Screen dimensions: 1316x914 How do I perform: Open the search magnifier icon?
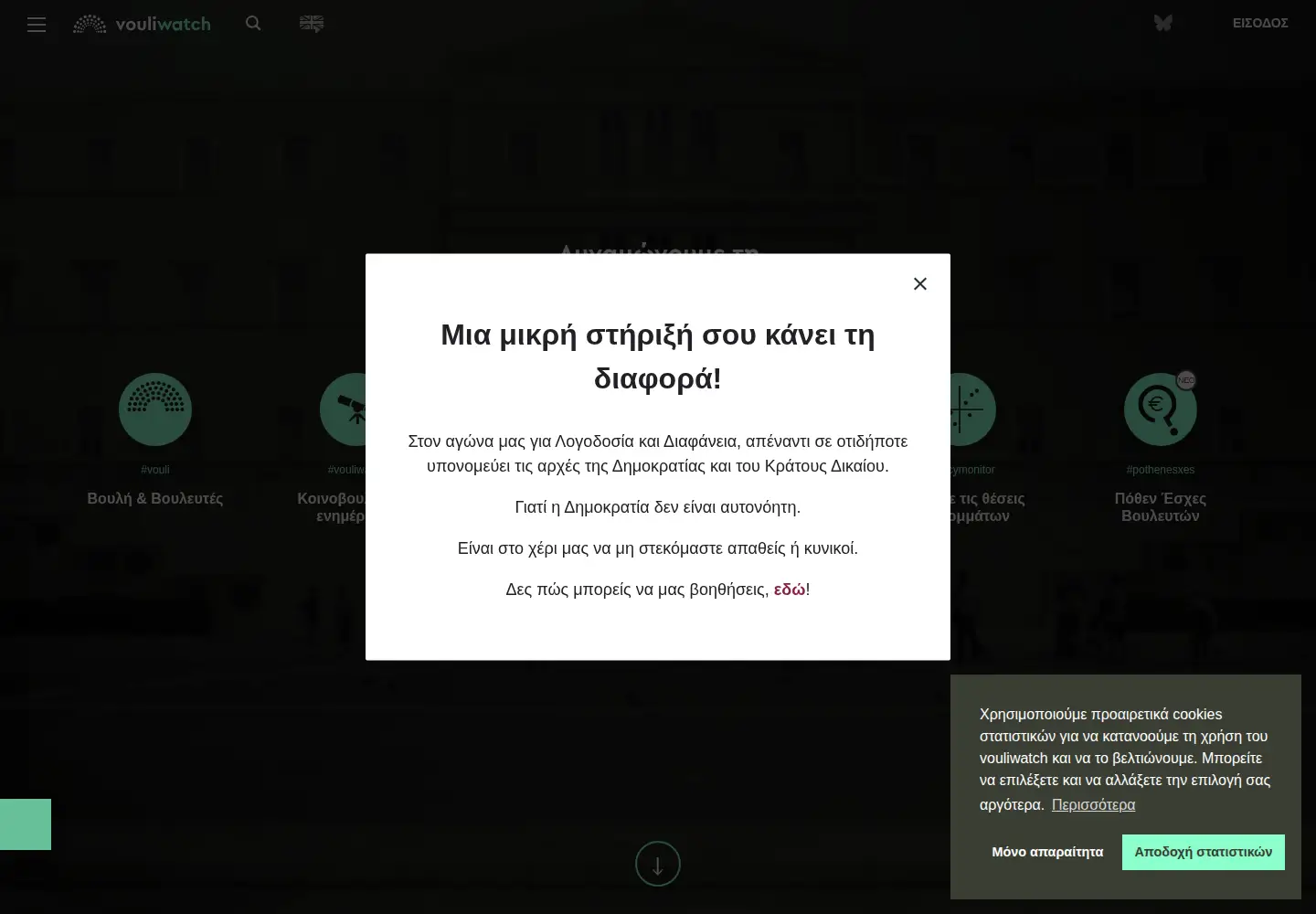point(253,24)
